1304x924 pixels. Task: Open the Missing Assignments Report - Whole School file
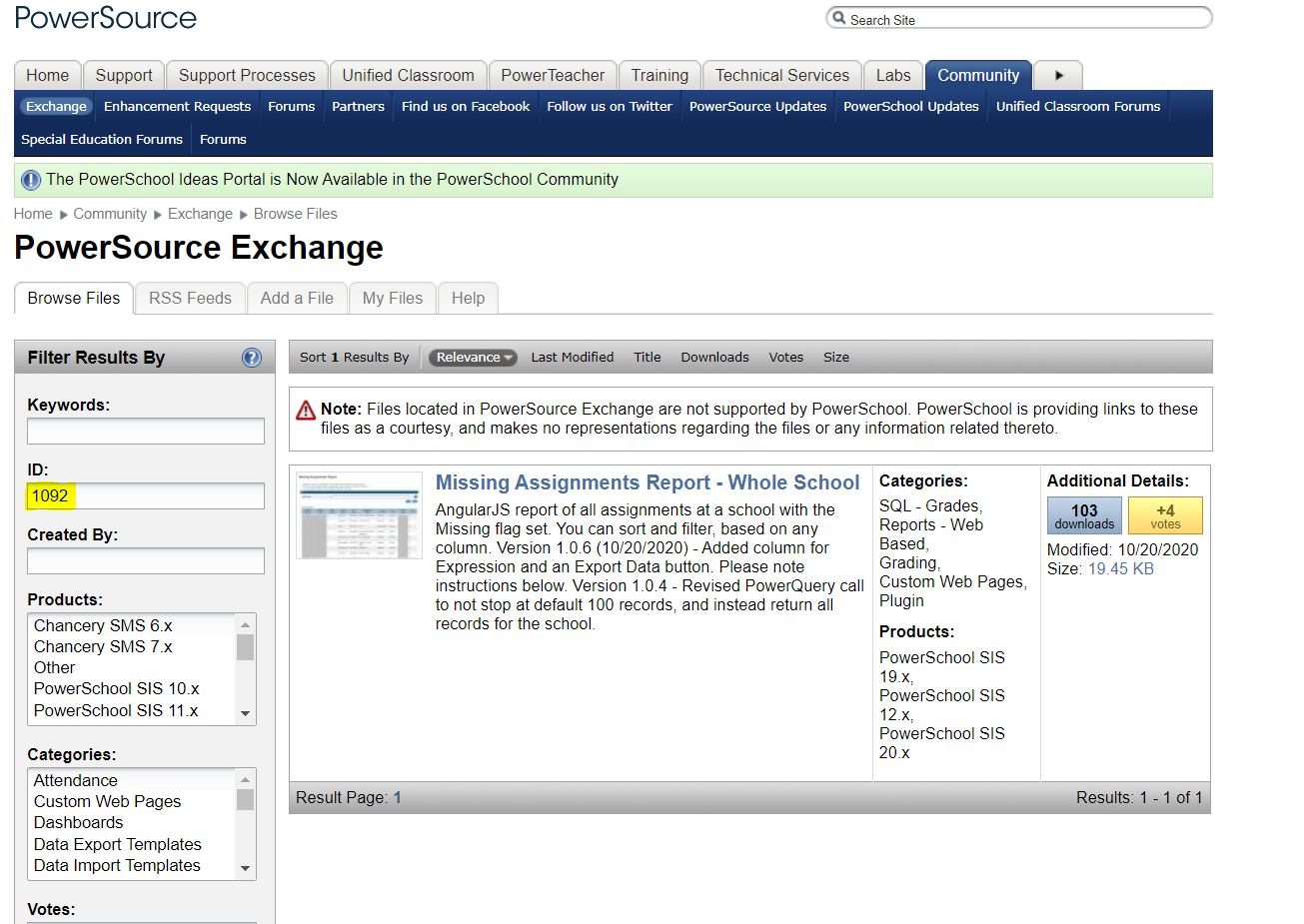point(648,481)
